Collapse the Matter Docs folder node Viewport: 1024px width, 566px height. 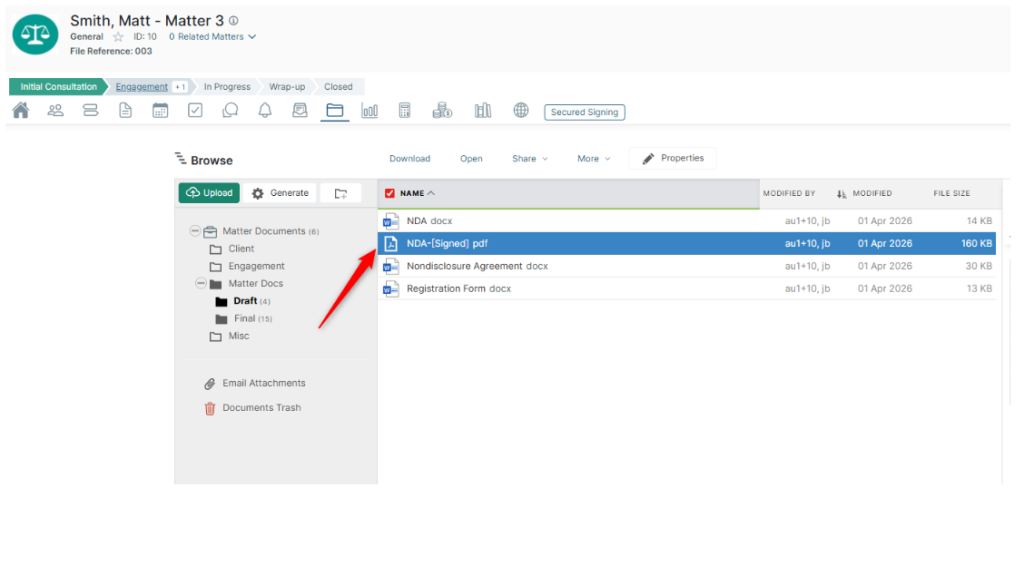[201, 283]
